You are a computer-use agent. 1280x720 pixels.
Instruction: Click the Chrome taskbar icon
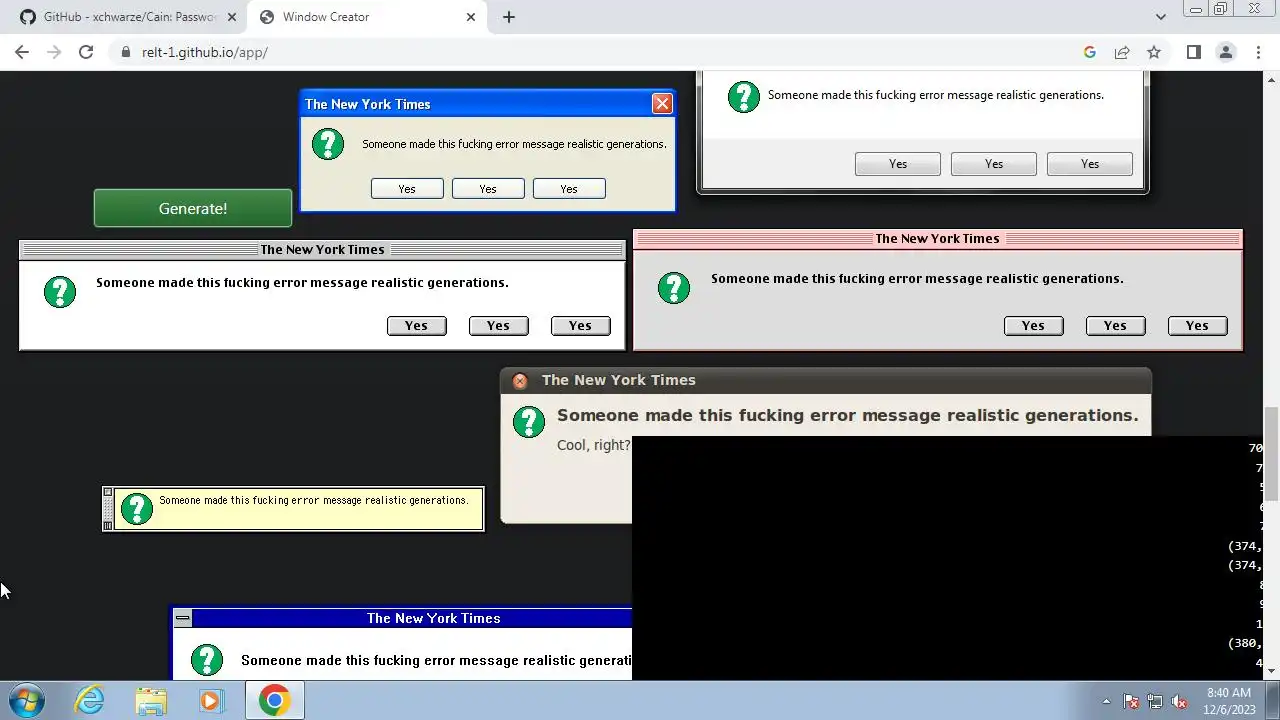[274, 700]
